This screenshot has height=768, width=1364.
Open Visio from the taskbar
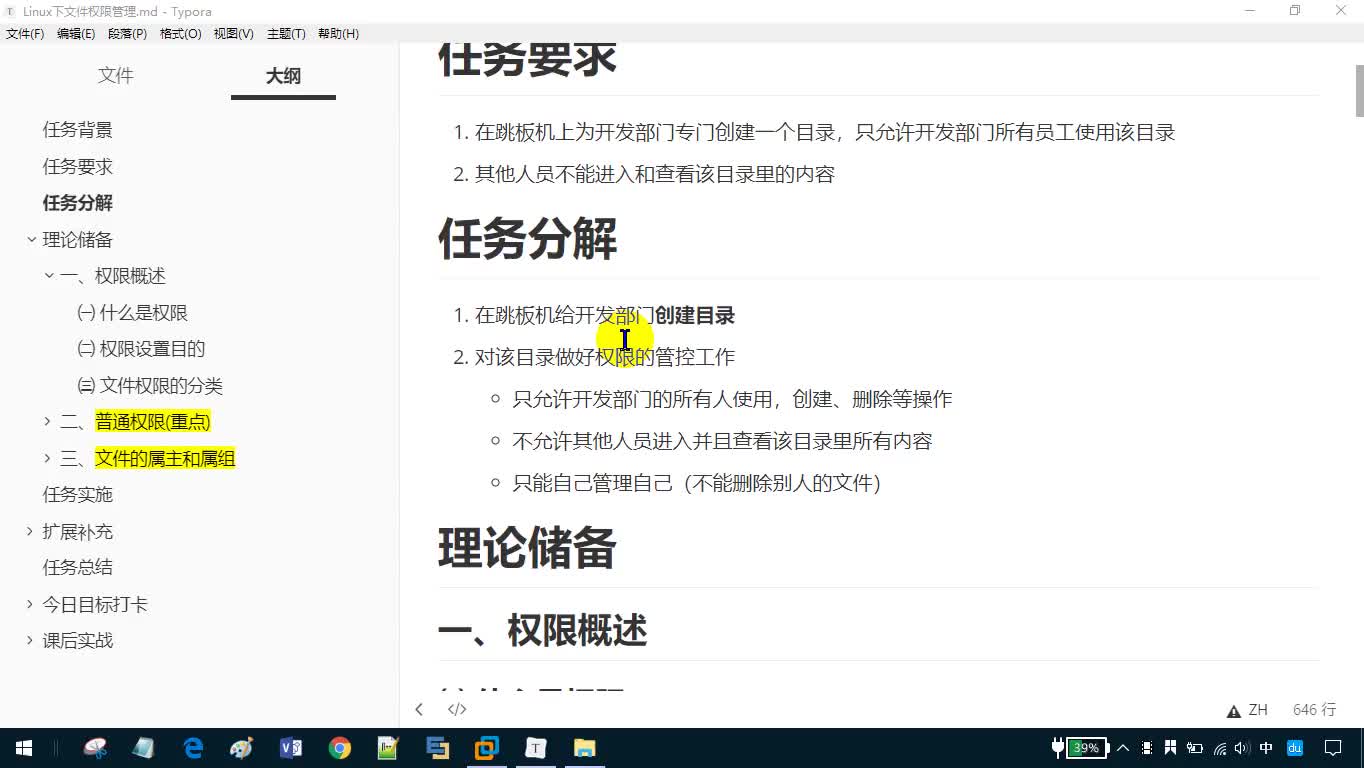291,748
